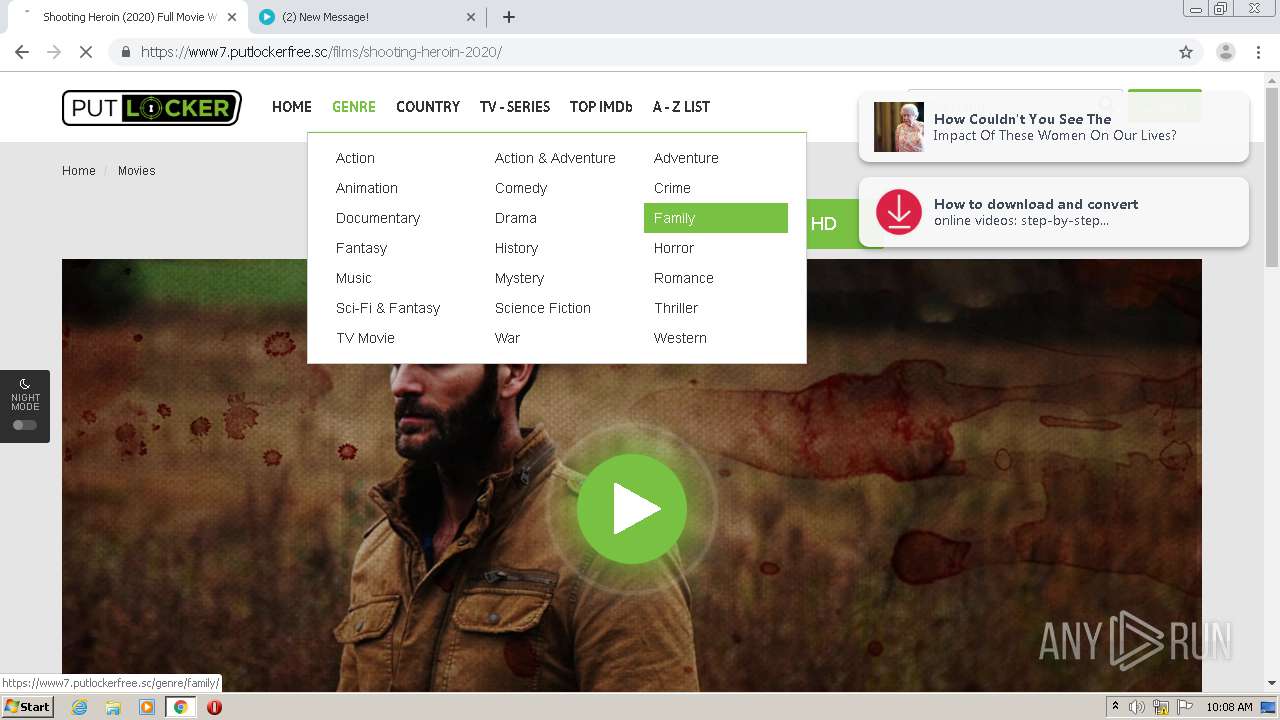Select the Sci-Fi & Fantasy genre
1280x720 pixels.
388,308
